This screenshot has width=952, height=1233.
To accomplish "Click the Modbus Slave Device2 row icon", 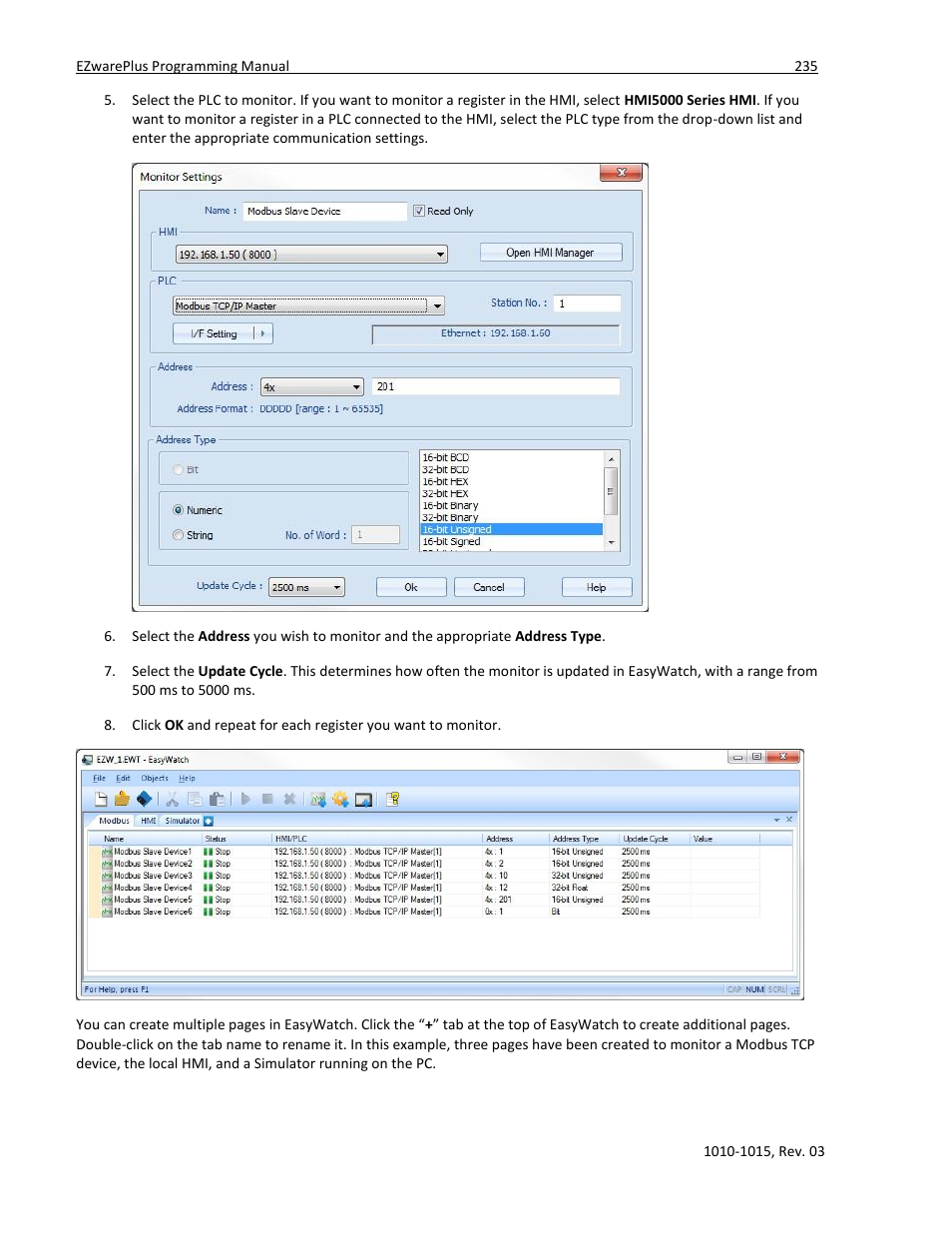I will tap(107, 864).
